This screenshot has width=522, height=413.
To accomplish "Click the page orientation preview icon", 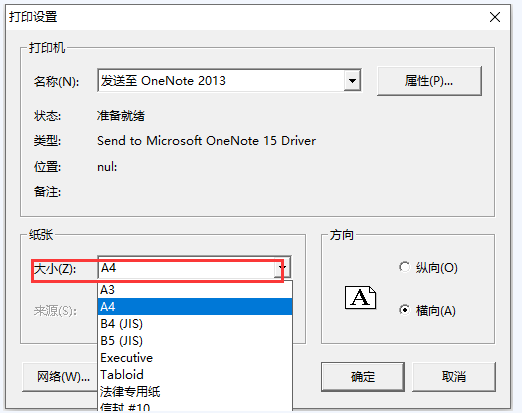I will tap(360, 297).
